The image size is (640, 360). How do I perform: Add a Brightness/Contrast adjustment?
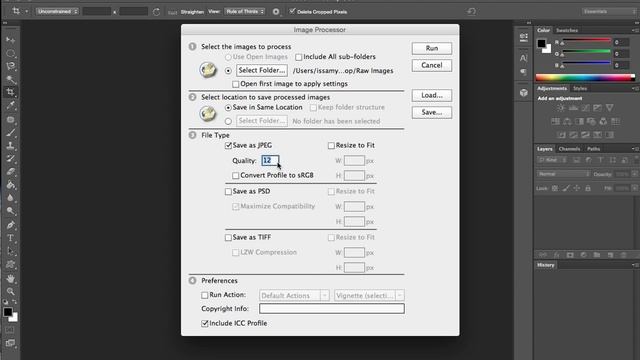[x=561, y=108]
